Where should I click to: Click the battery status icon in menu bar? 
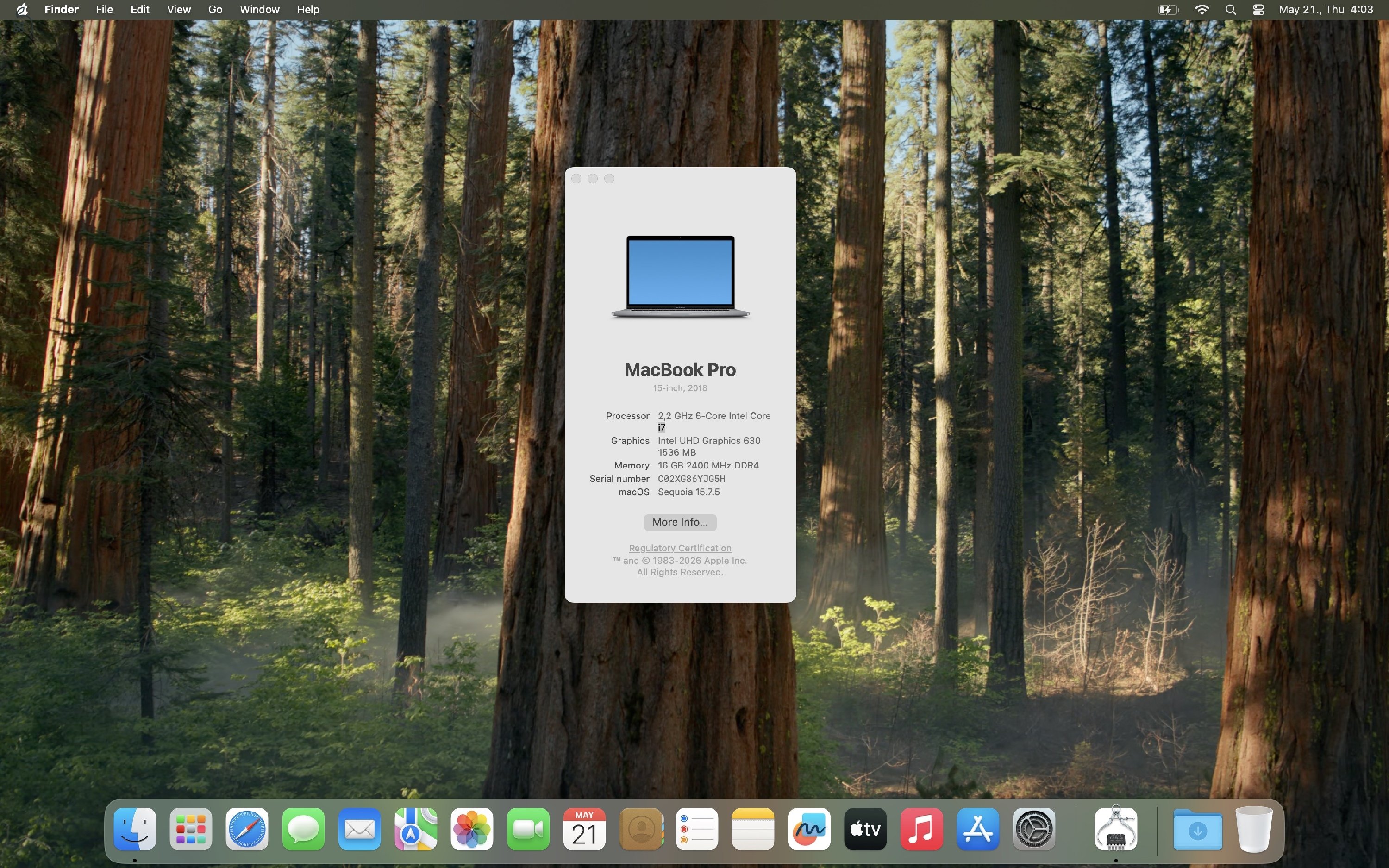pos(1168,10)
